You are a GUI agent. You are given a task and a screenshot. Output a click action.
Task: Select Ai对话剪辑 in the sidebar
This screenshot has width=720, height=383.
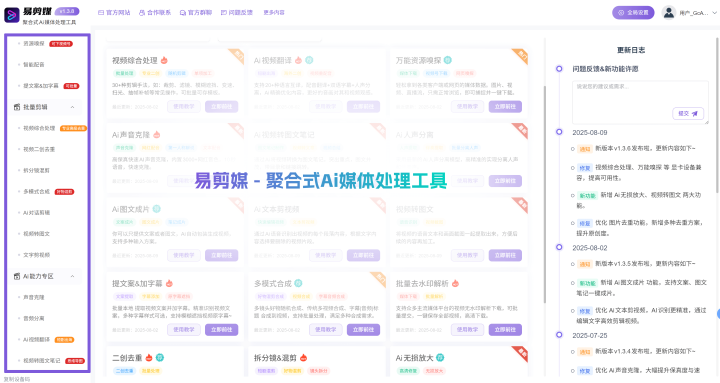(36, 213)
